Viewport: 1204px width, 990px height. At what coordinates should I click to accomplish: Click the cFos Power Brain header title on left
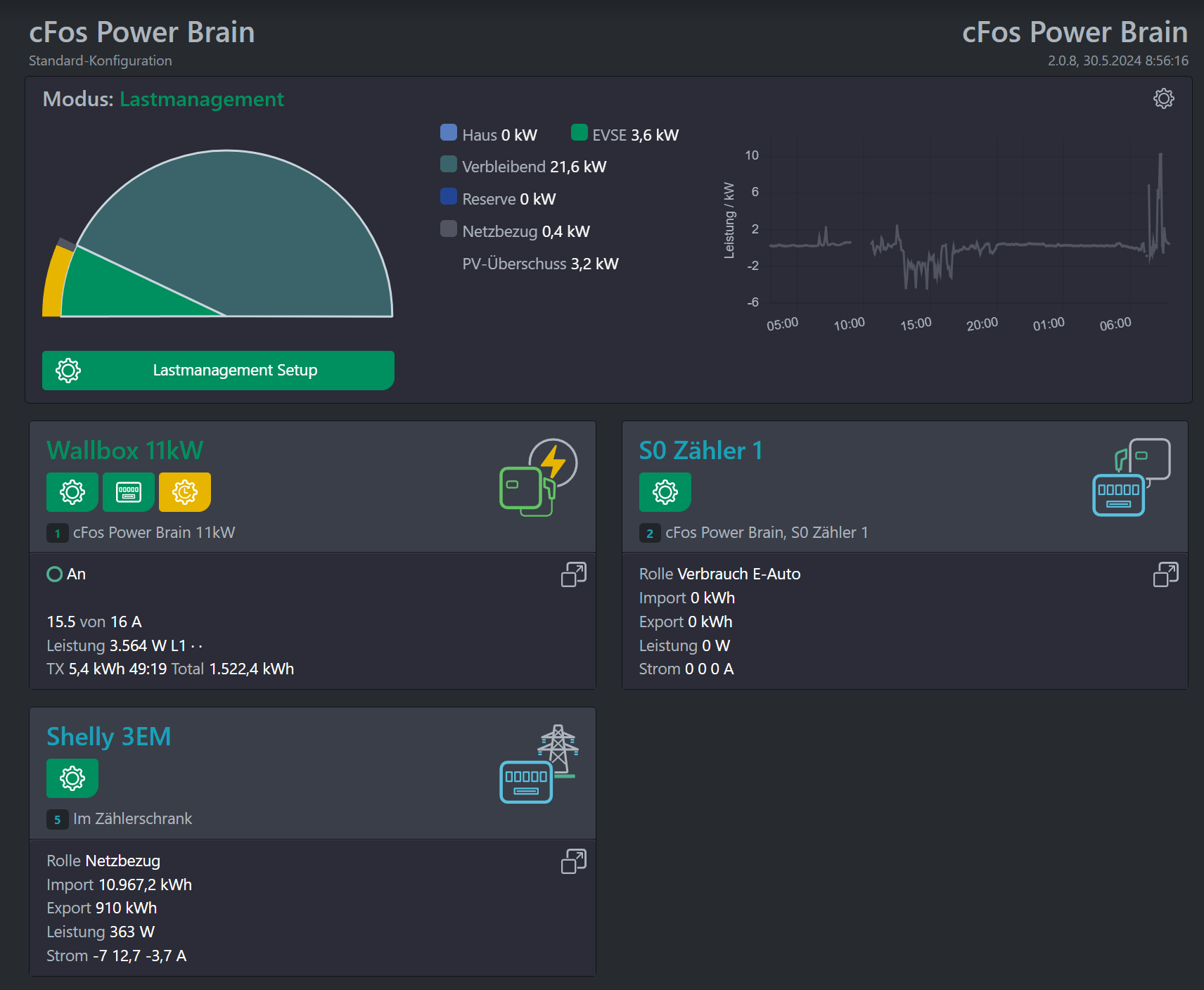pos(142,32)
